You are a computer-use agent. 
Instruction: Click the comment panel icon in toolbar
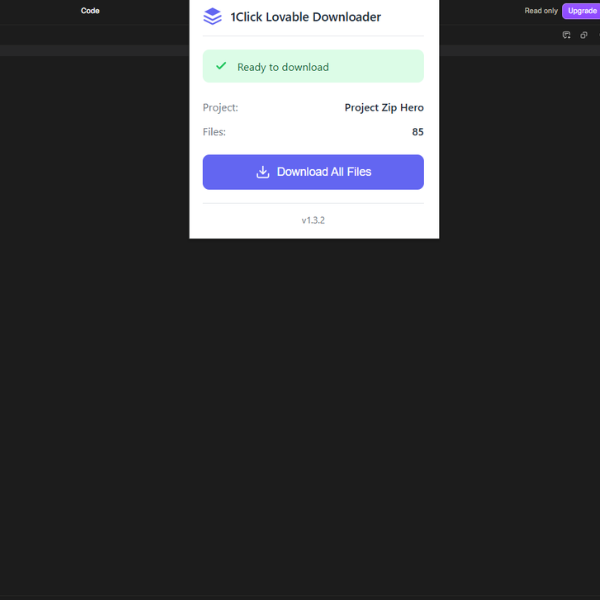tap(566, 35)
